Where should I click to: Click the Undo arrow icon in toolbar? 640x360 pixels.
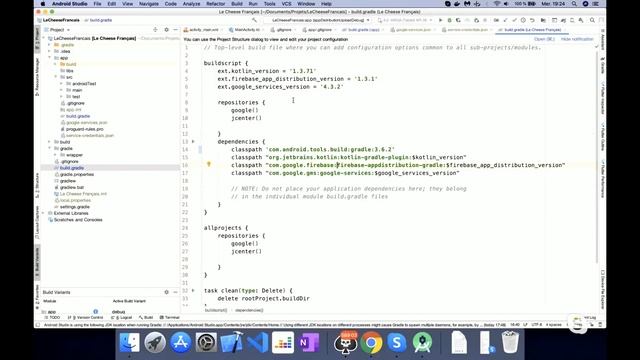(532, 20)
